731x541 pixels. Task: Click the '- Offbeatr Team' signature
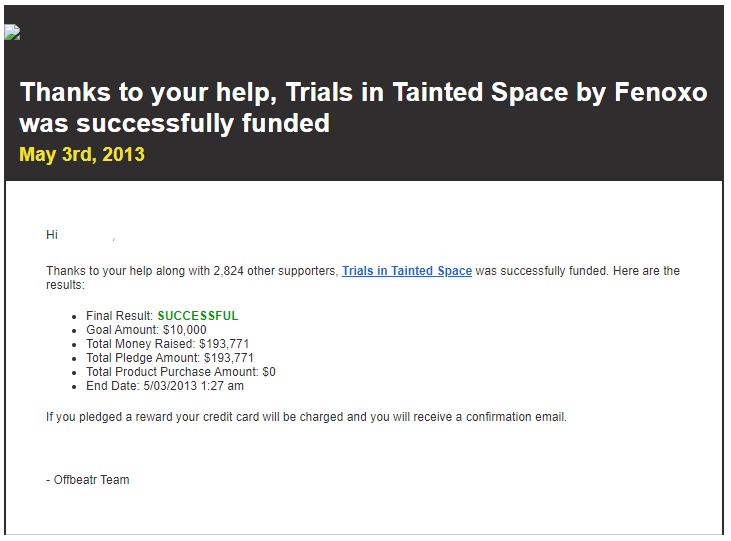(88, 479)
